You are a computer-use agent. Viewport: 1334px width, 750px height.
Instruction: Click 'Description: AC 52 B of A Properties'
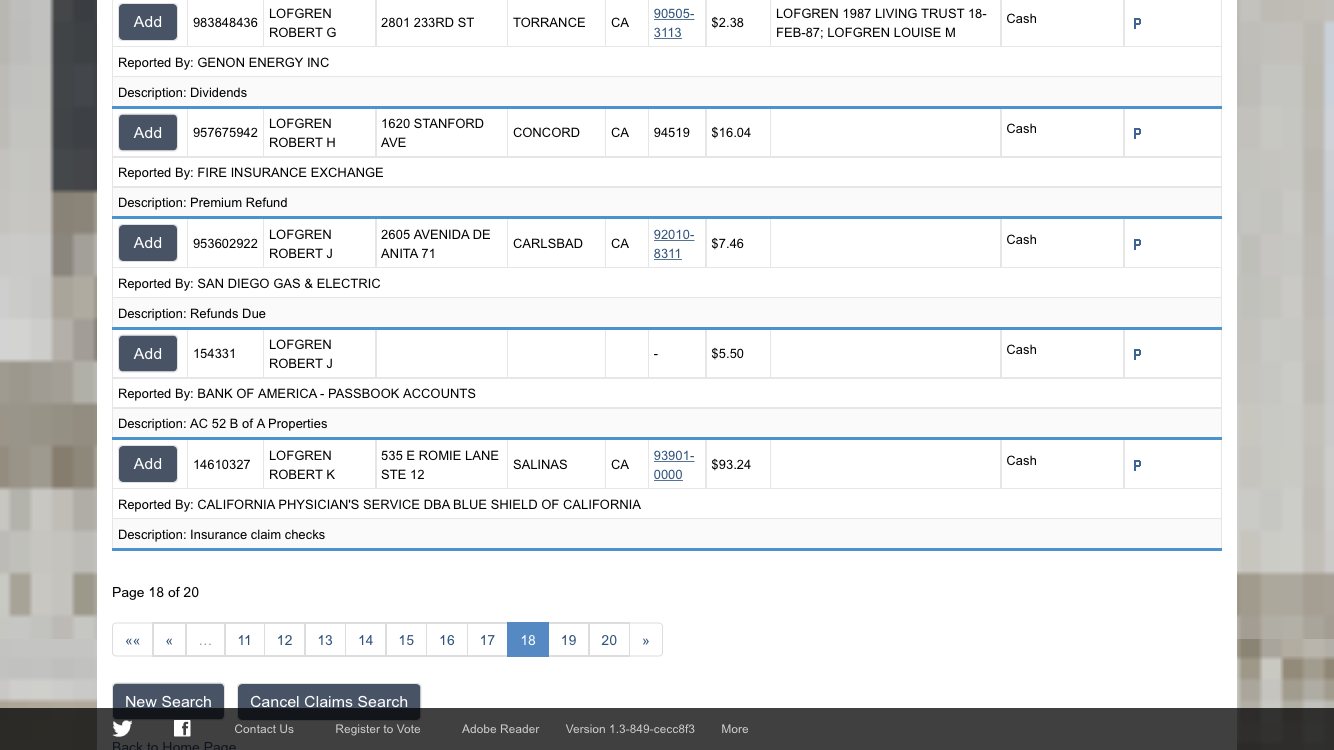(223, 423)
